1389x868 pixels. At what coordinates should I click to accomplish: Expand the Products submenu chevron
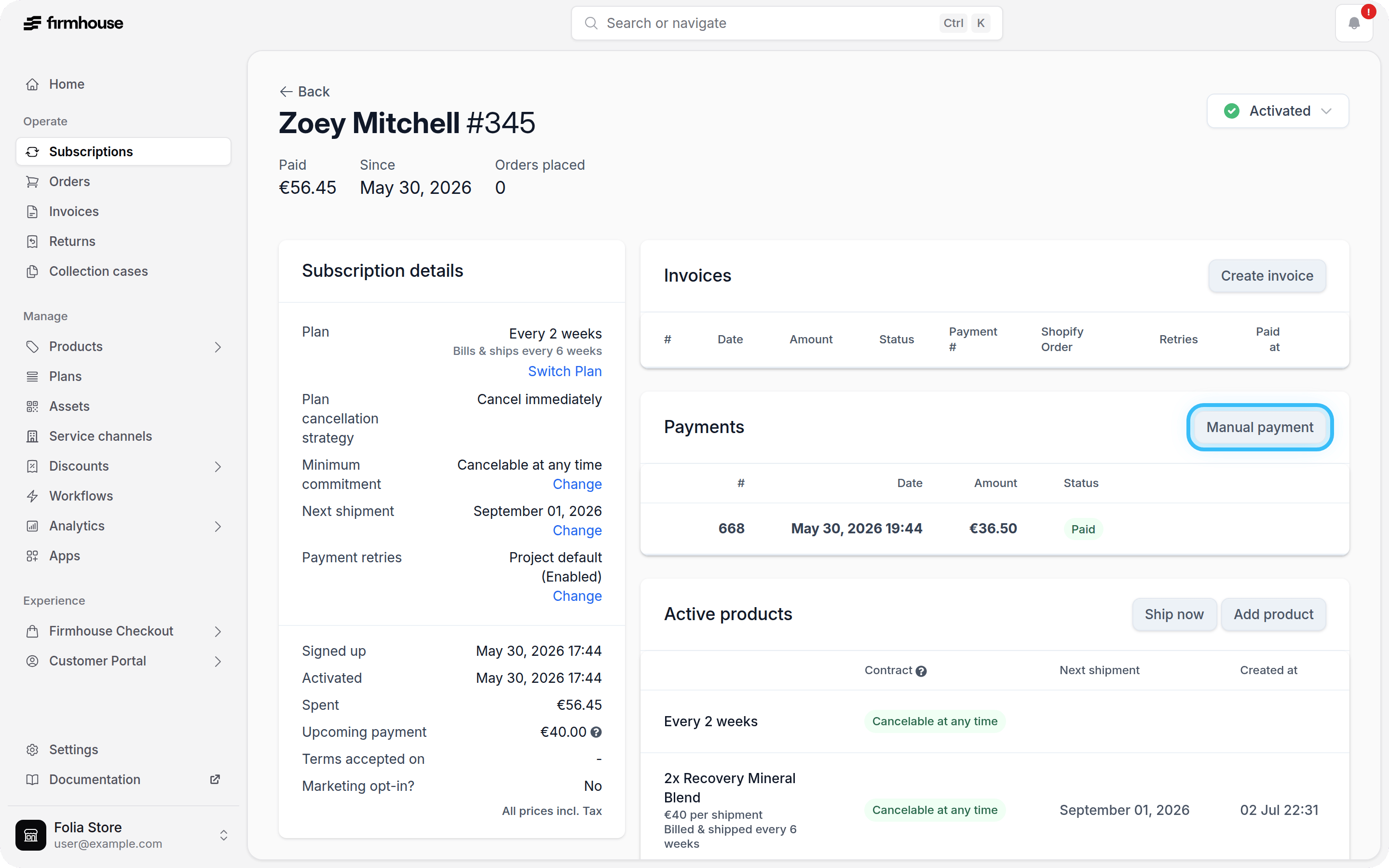pyautogui.click(x=218, y=347)
